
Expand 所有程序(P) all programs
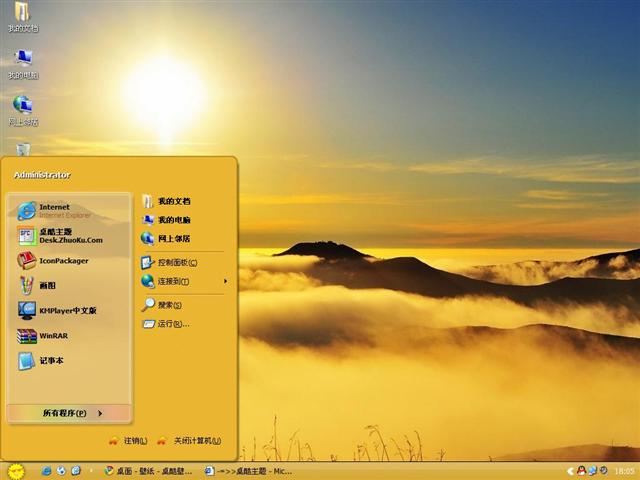tap(69, 413)
